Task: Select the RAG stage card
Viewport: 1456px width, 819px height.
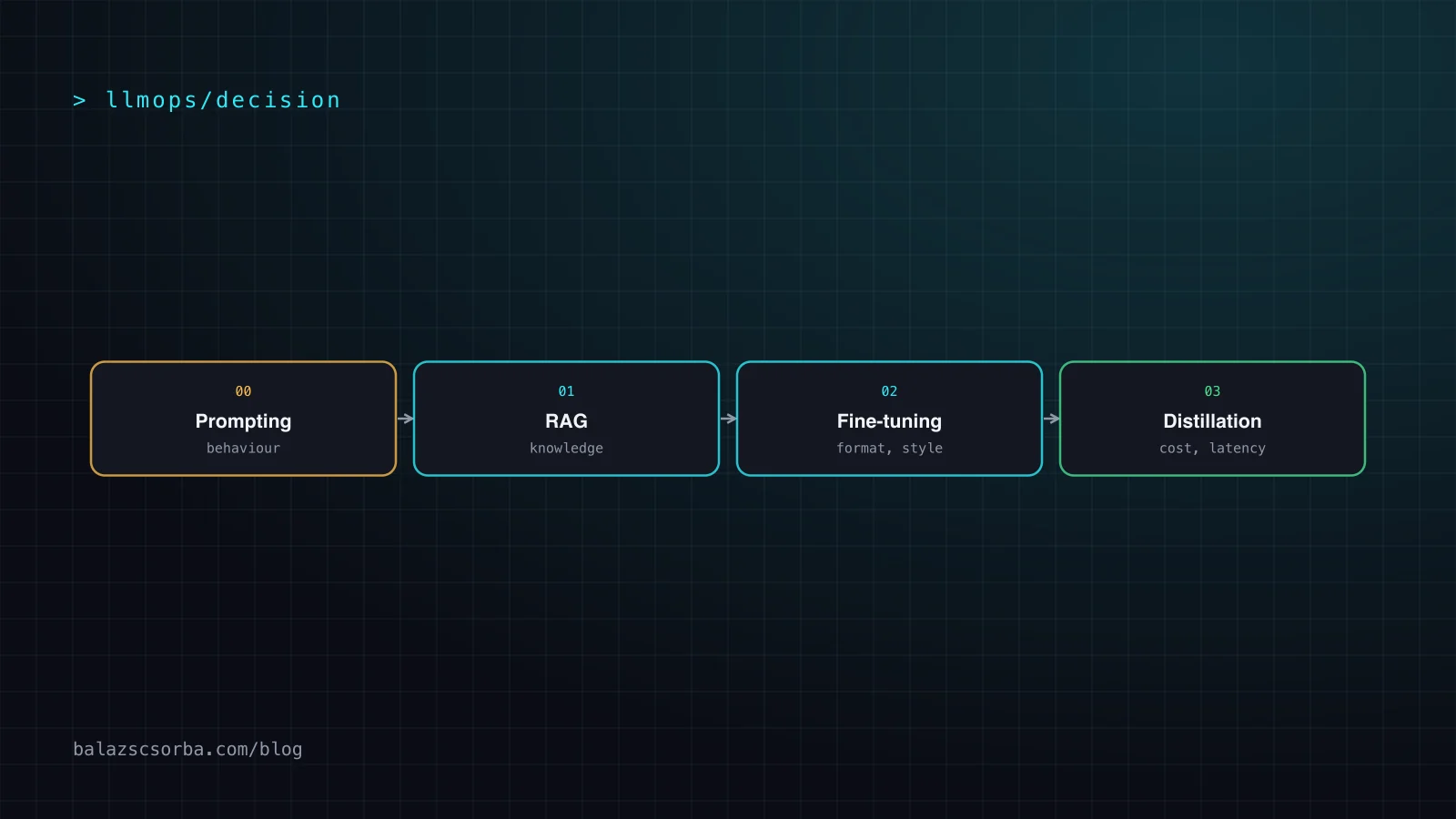Action: (566, 419)
